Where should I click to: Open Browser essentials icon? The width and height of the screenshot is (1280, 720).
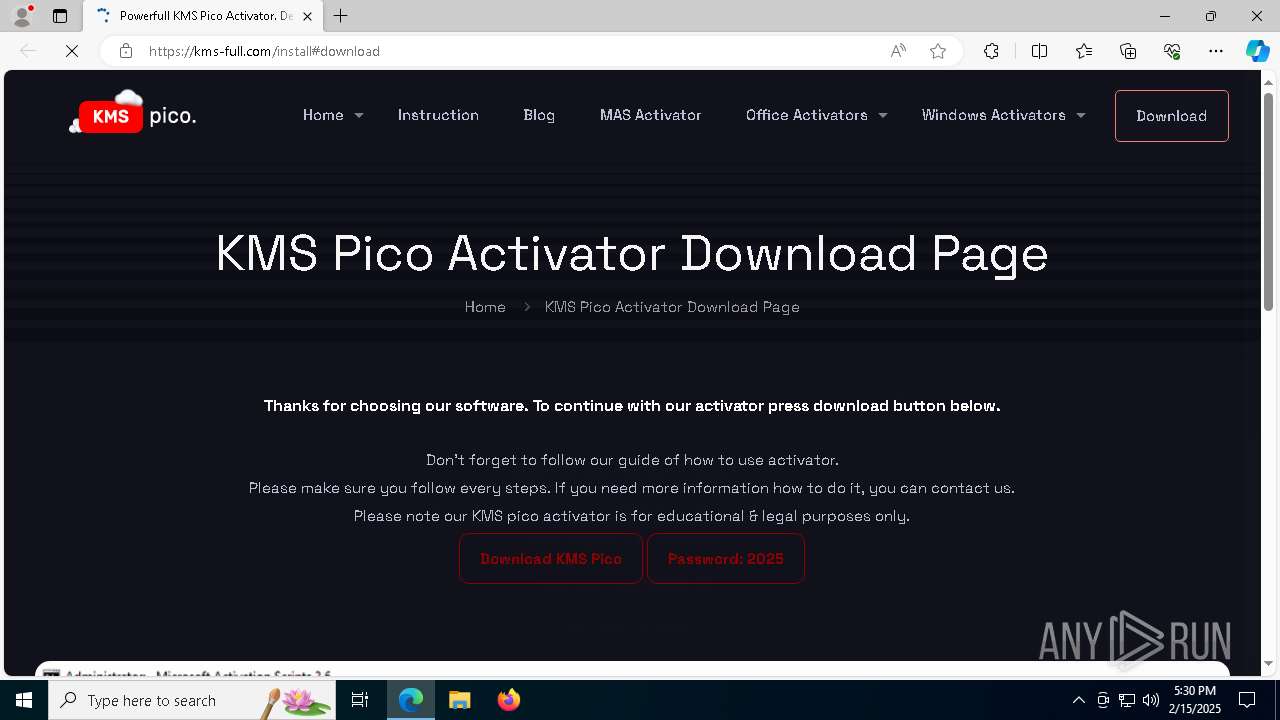pyautogui.click(x=1172, y=51)
